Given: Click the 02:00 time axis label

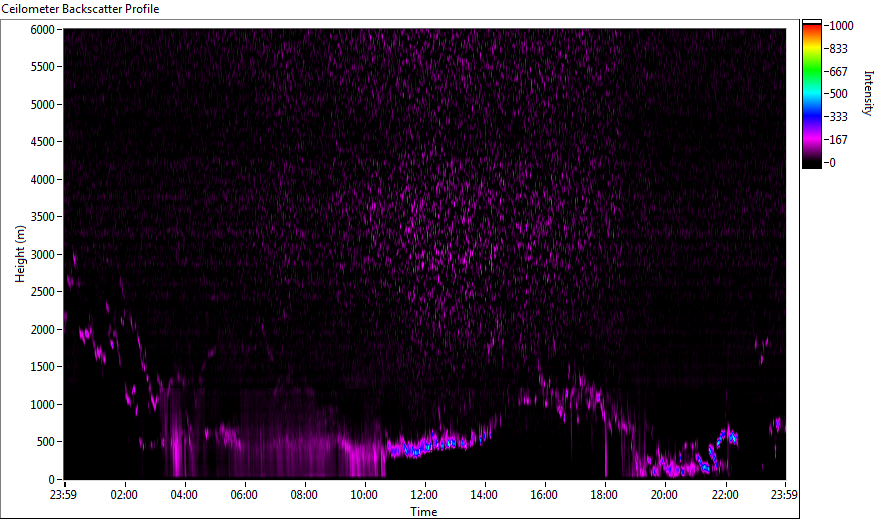Looking at the screenshot, I should click(124, 495).
